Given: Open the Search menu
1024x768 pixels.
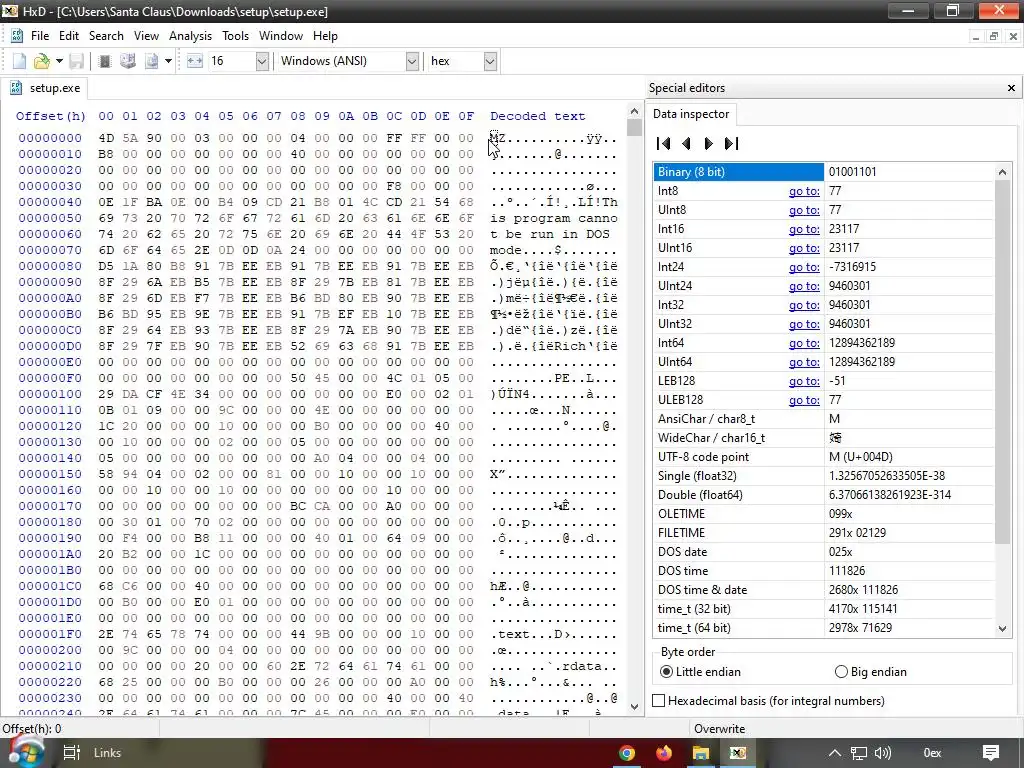Looking at the screenshot, I should tap(106, 36).
